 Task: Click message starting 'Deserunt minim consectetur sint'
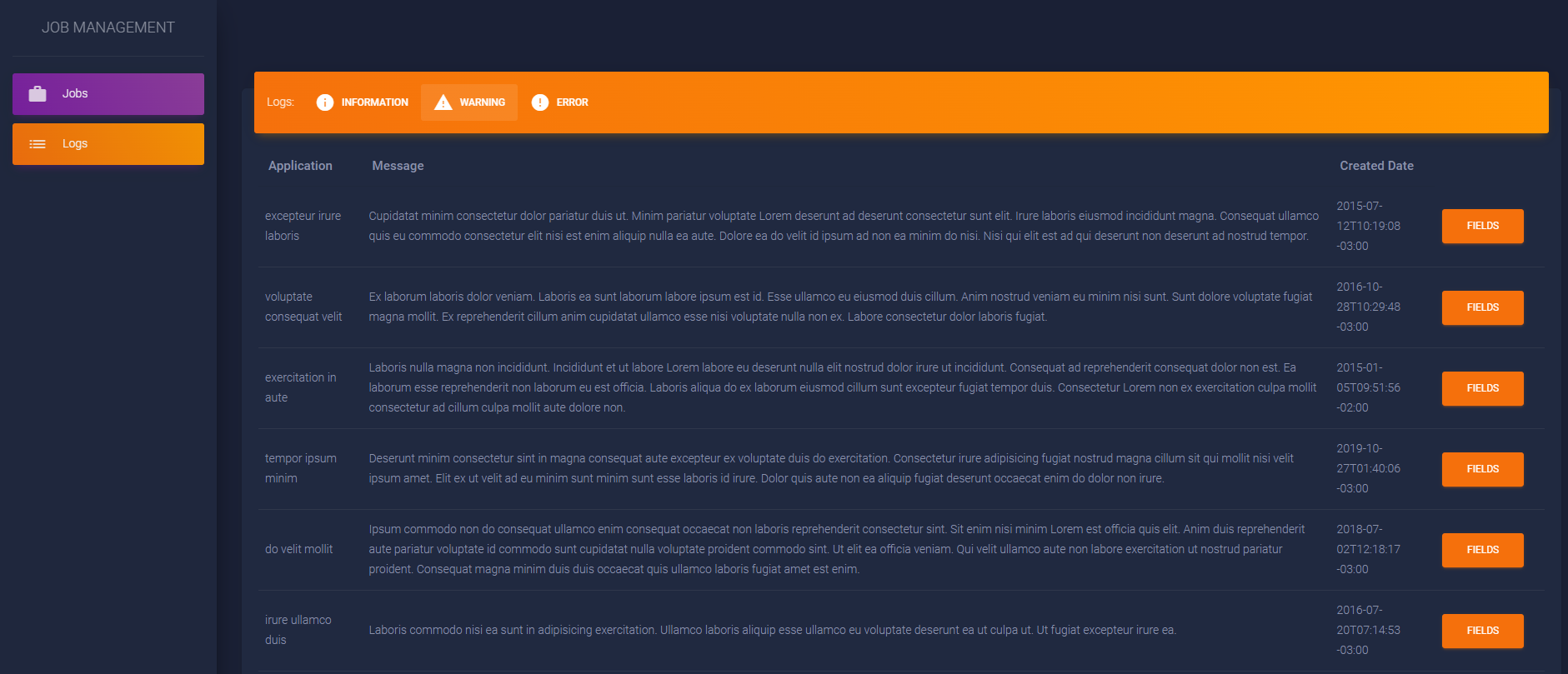coord(831,468)
